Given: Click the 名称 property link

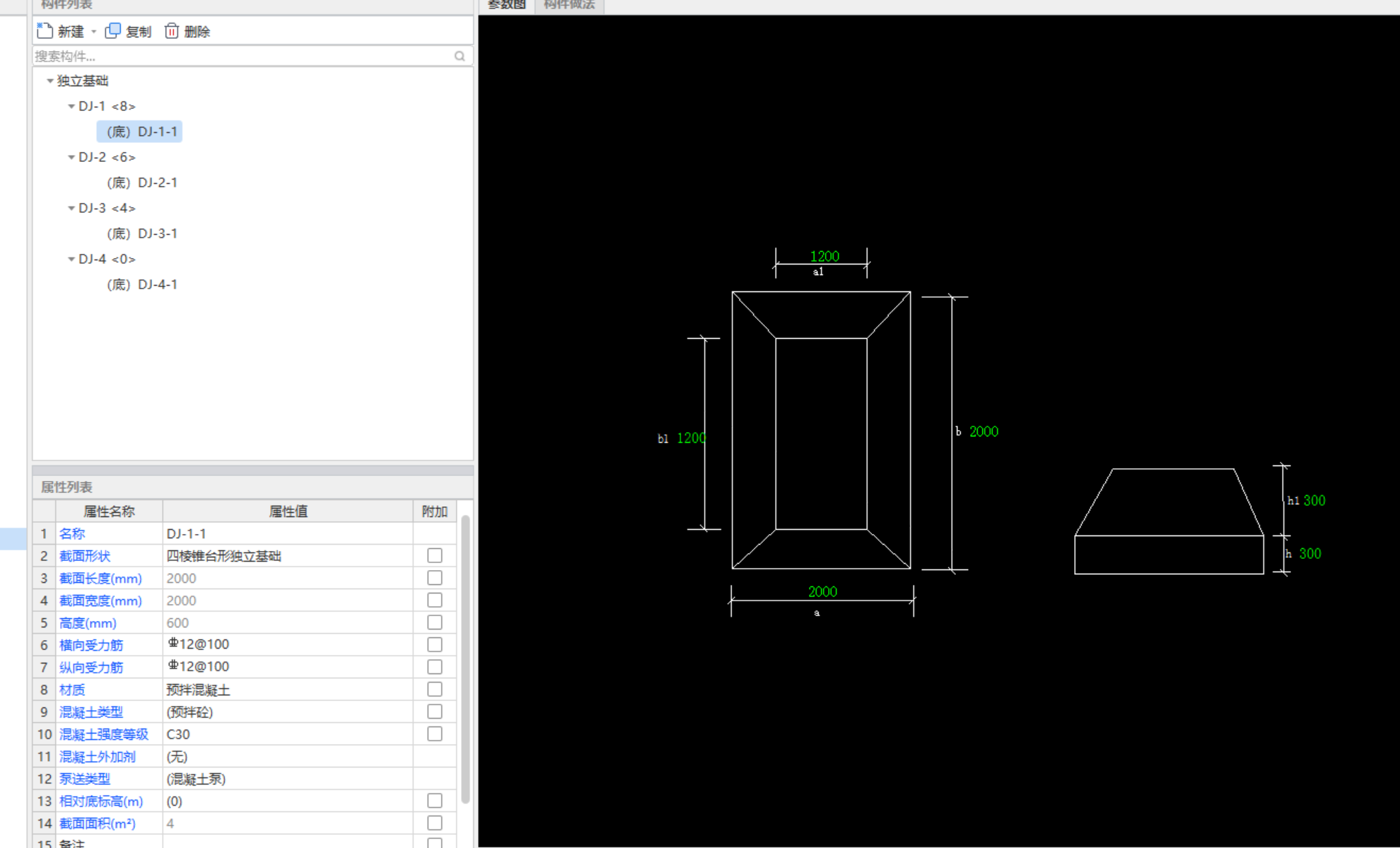Looking at the screenshot, I should click(71, 534).
